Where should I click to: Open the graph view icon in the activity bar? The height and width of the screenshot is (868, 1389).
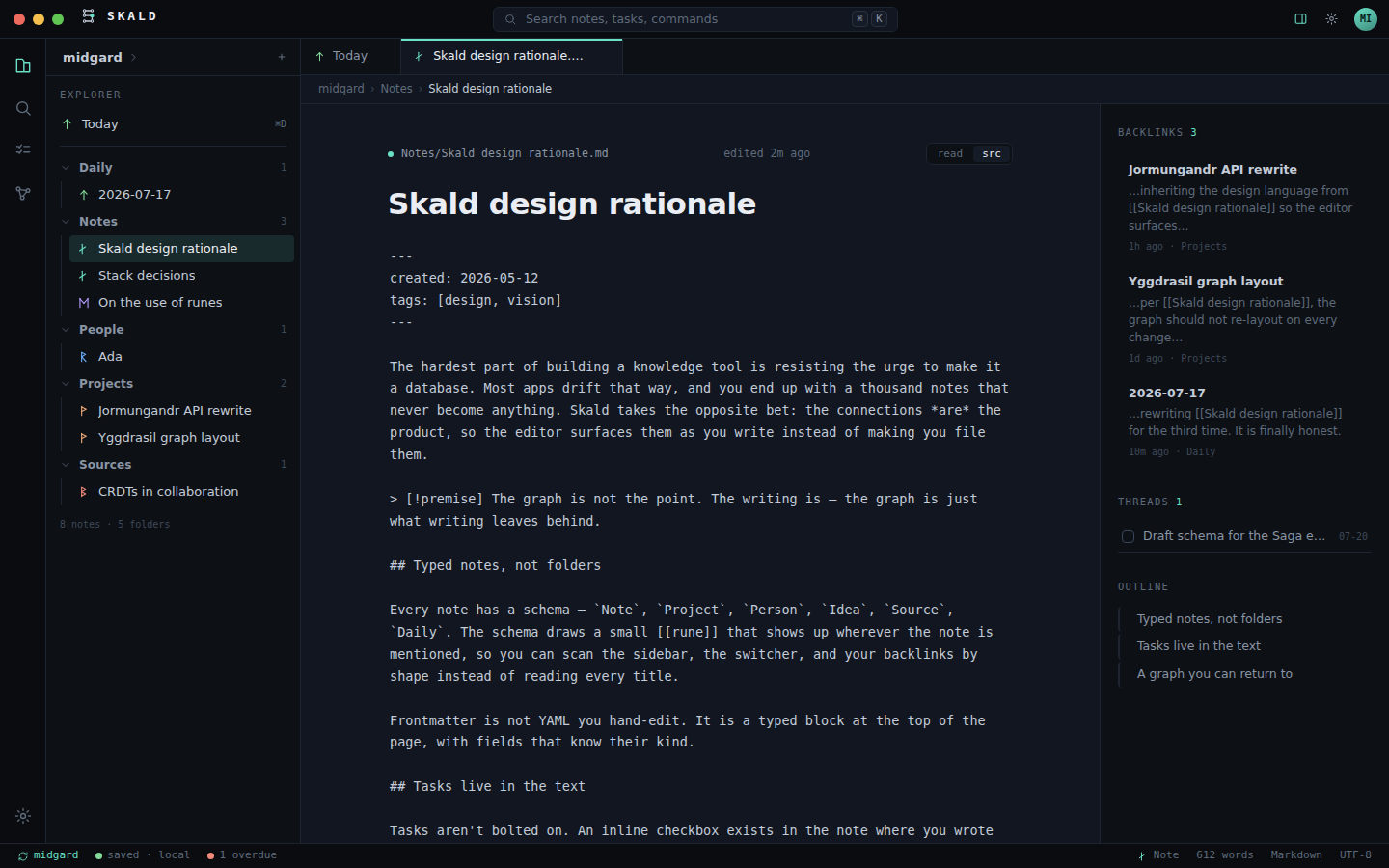pyautogui.click(x=23, y=193)
